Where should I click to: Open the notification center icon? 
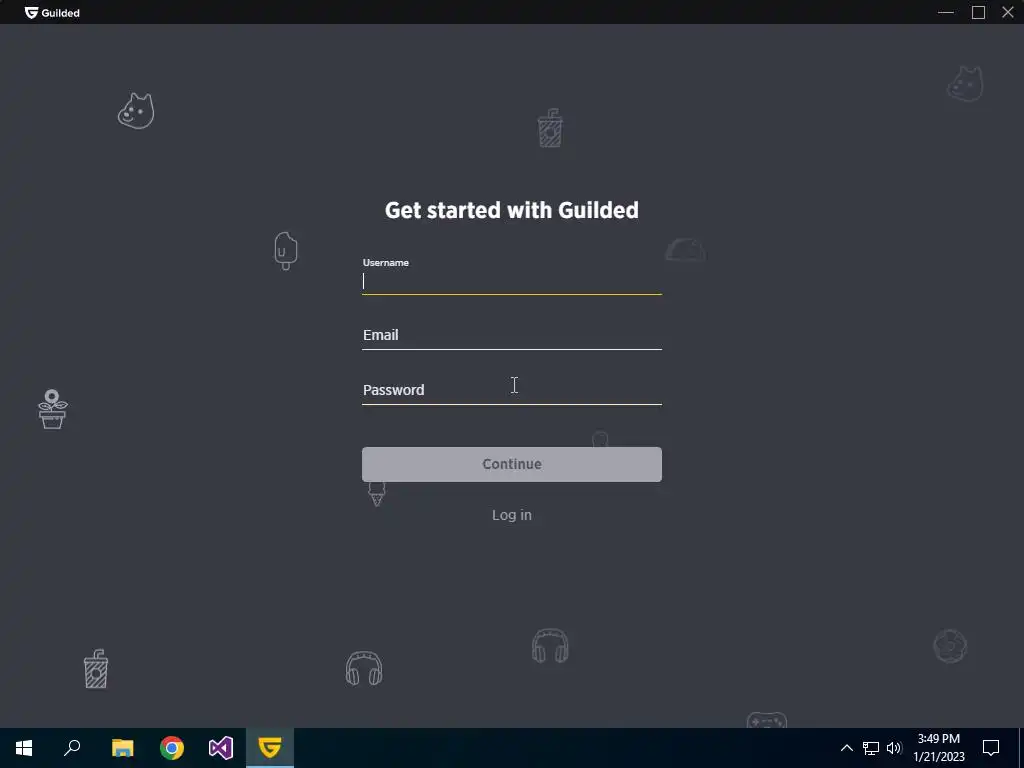point(991,748)
